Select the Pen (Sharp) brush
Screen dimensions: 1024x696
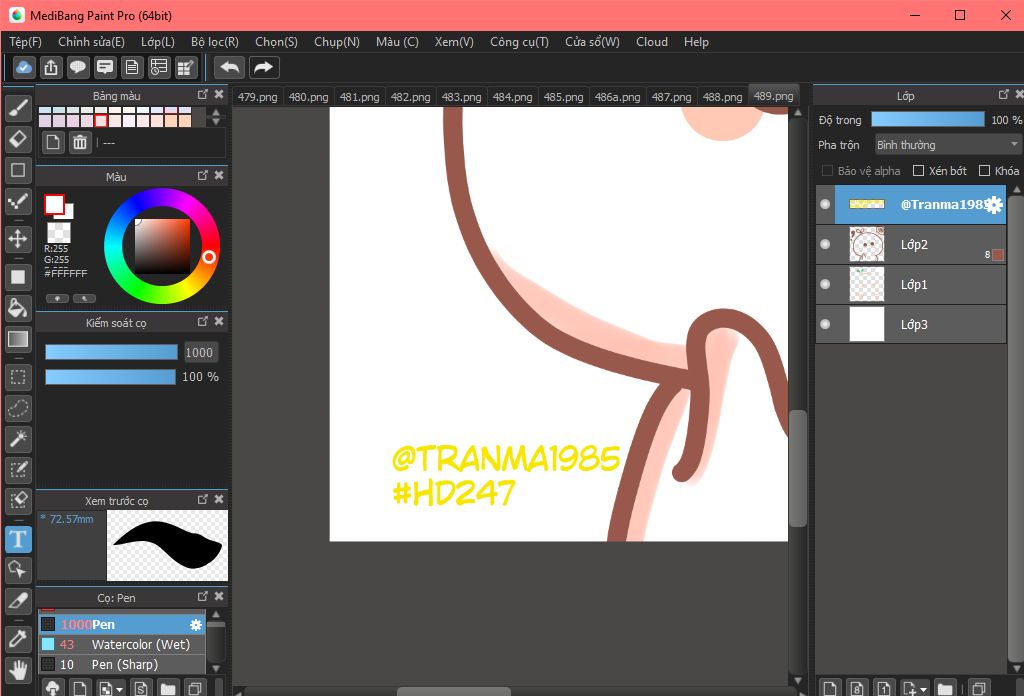click(x=122, y=665)
